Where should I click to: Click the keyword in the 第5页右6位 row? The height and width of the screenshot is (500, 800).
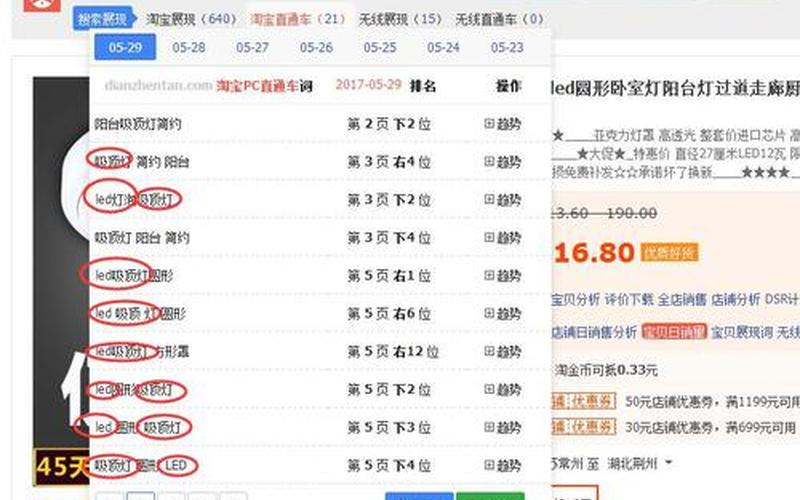(x=140, y=313)
